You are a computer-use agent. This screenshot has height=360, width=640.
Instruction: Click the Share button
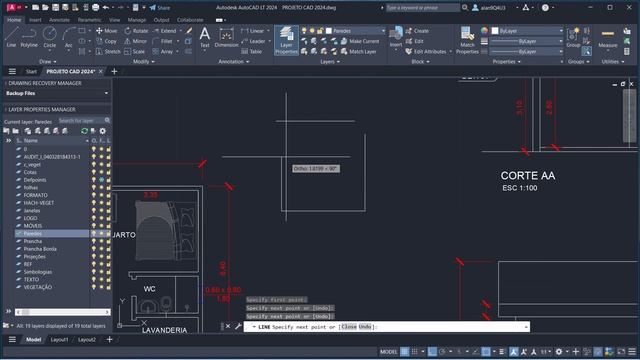[x=160, y=7]
